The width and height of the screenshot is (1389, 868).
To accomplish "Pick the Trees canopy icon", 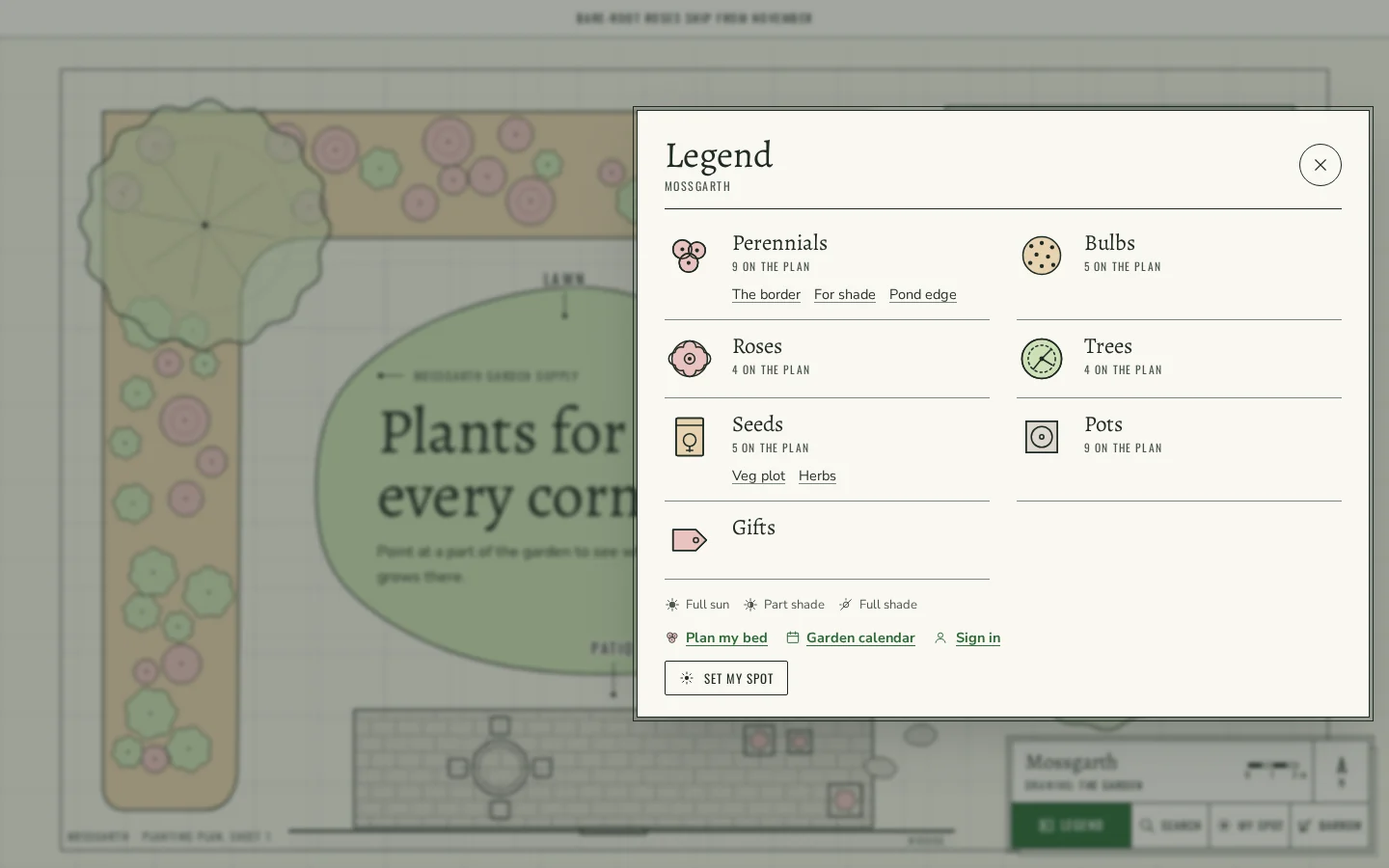I will [x=1041, y=359].
